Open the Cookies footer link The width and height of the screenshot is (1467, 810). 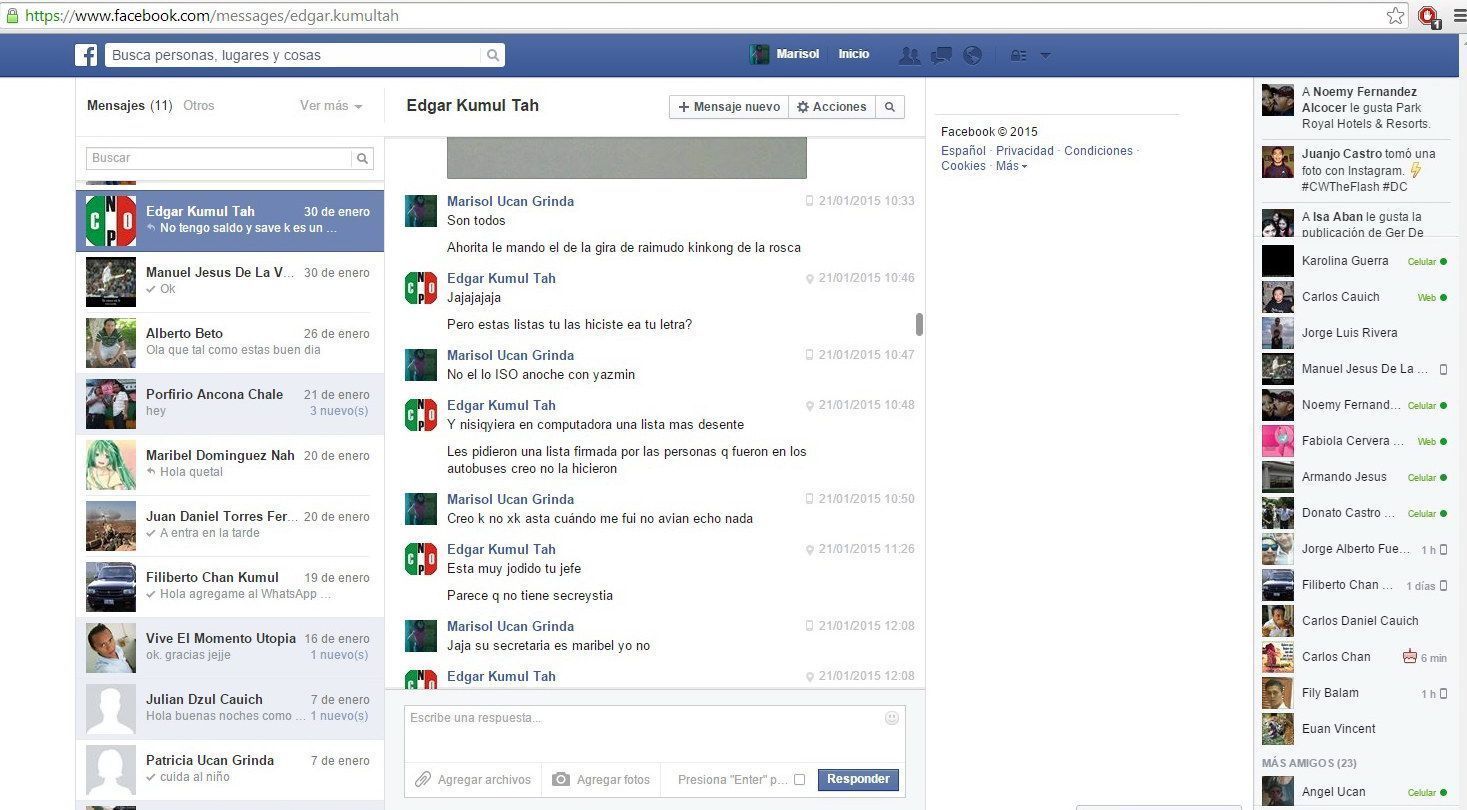pyautogui.click(x=963, y=166)
